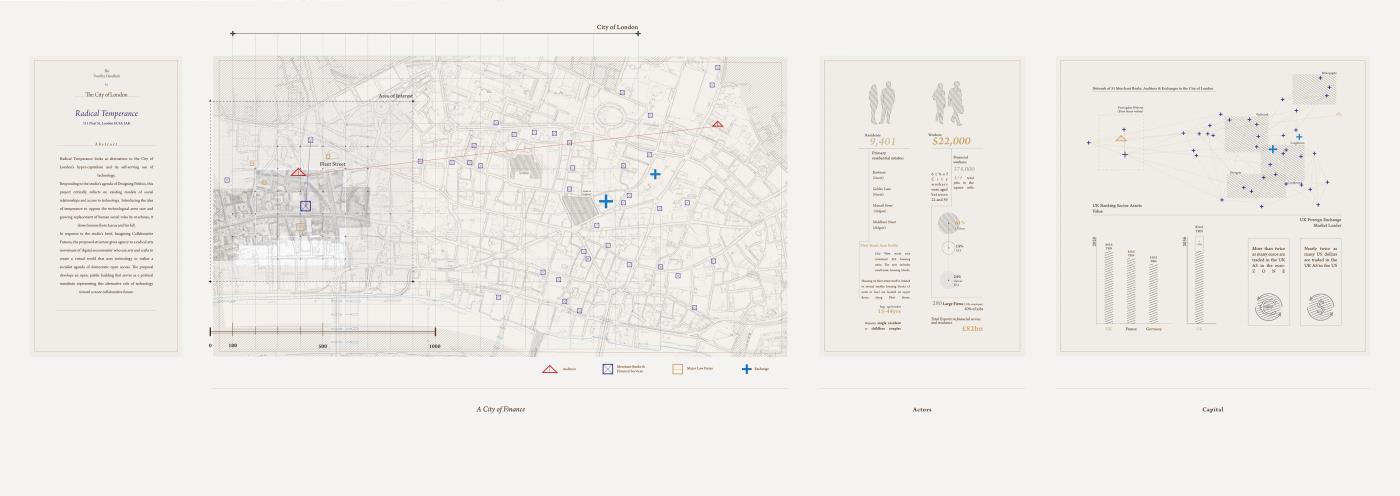This screenshot has width=1400, height=496.
Task: Click the red auditor triangle beside Fleet Street
Action: 298,172
